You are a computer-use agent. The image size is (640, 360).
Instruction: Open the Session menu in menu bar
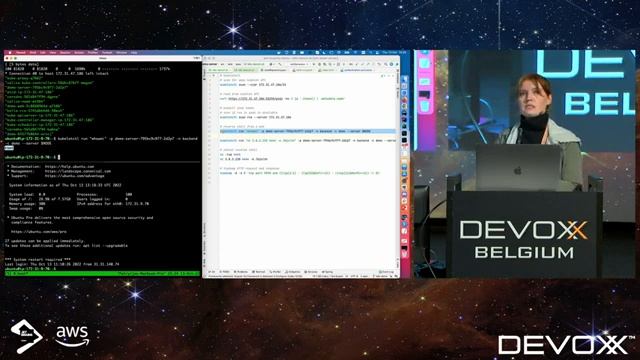(65, 53)
